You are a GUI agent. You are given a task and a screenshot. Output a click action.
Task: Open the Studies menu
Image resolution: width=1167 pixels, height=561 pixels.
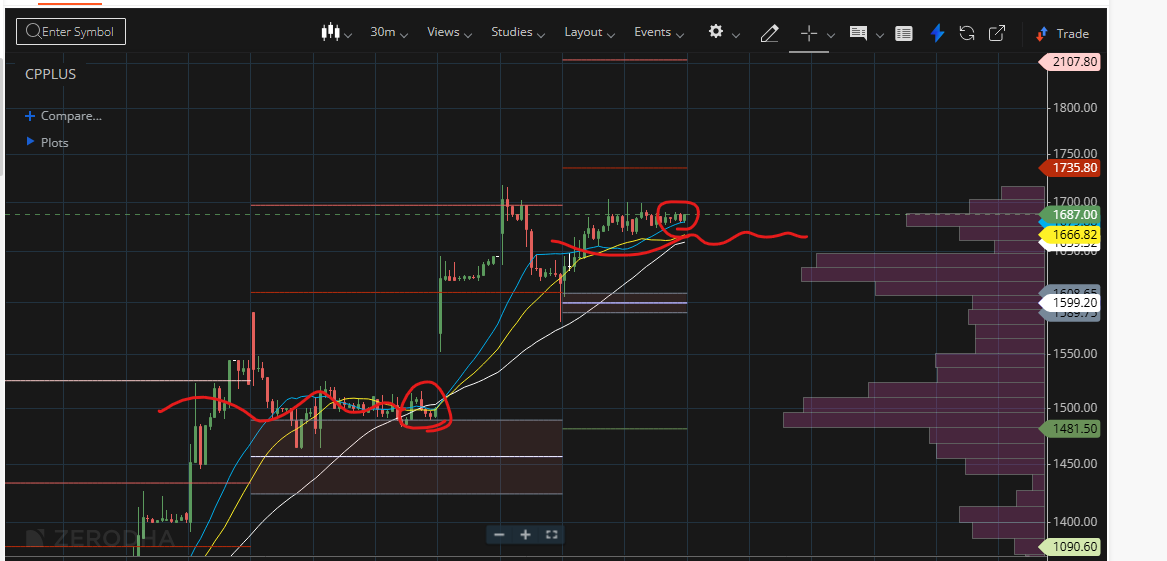518,32
